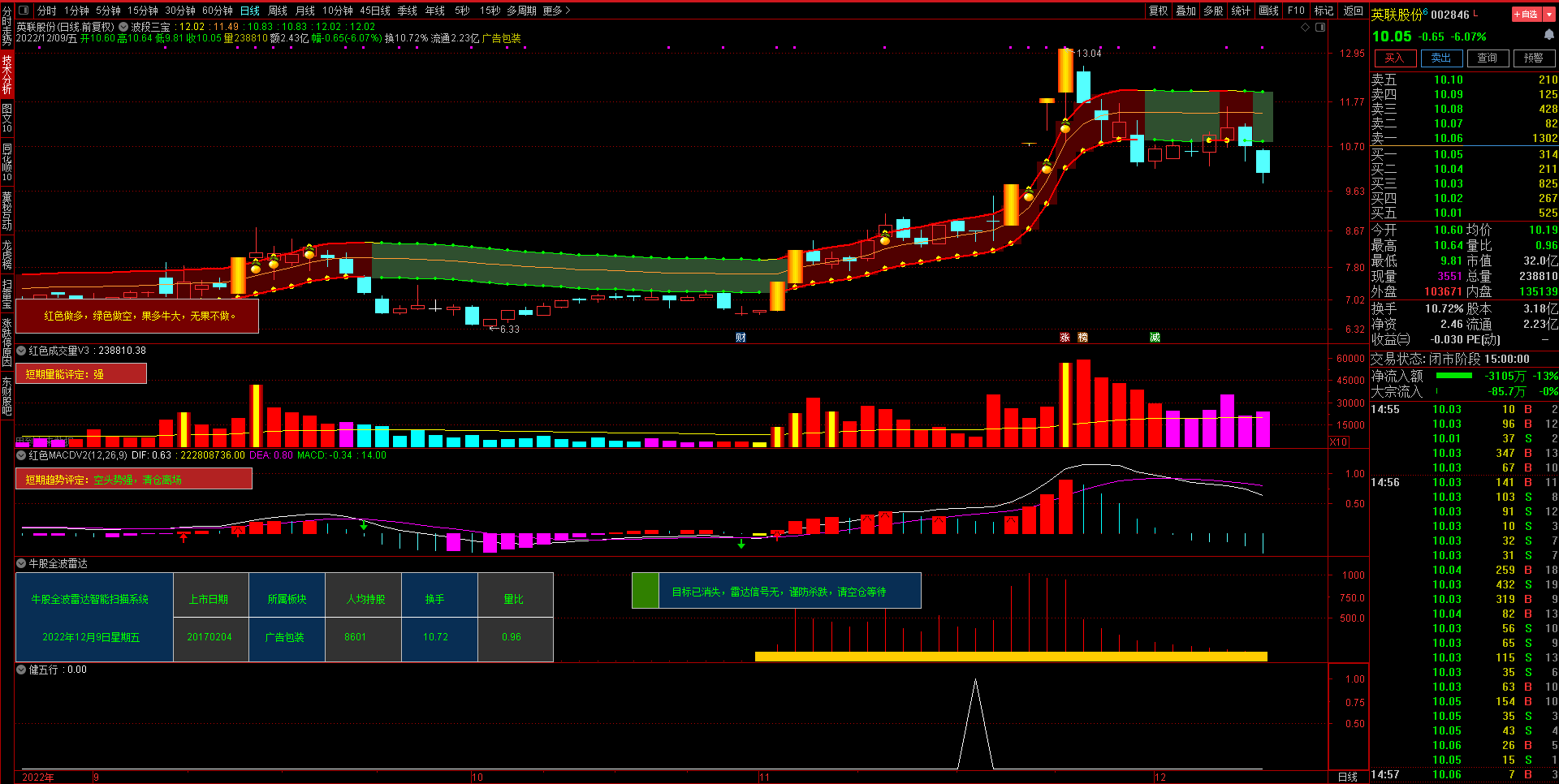Click the 减 marker below the candlesticks
Image resolution: width=1559 pixels, height=784 pixels.
coord(1155,338)
